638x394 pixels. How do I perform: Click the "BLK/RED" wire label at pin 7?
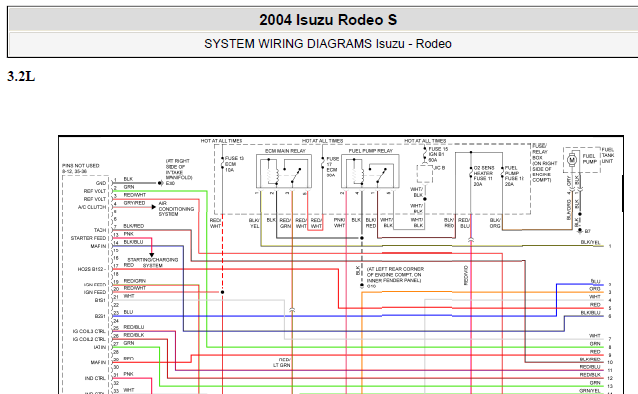tap(134, 226)
